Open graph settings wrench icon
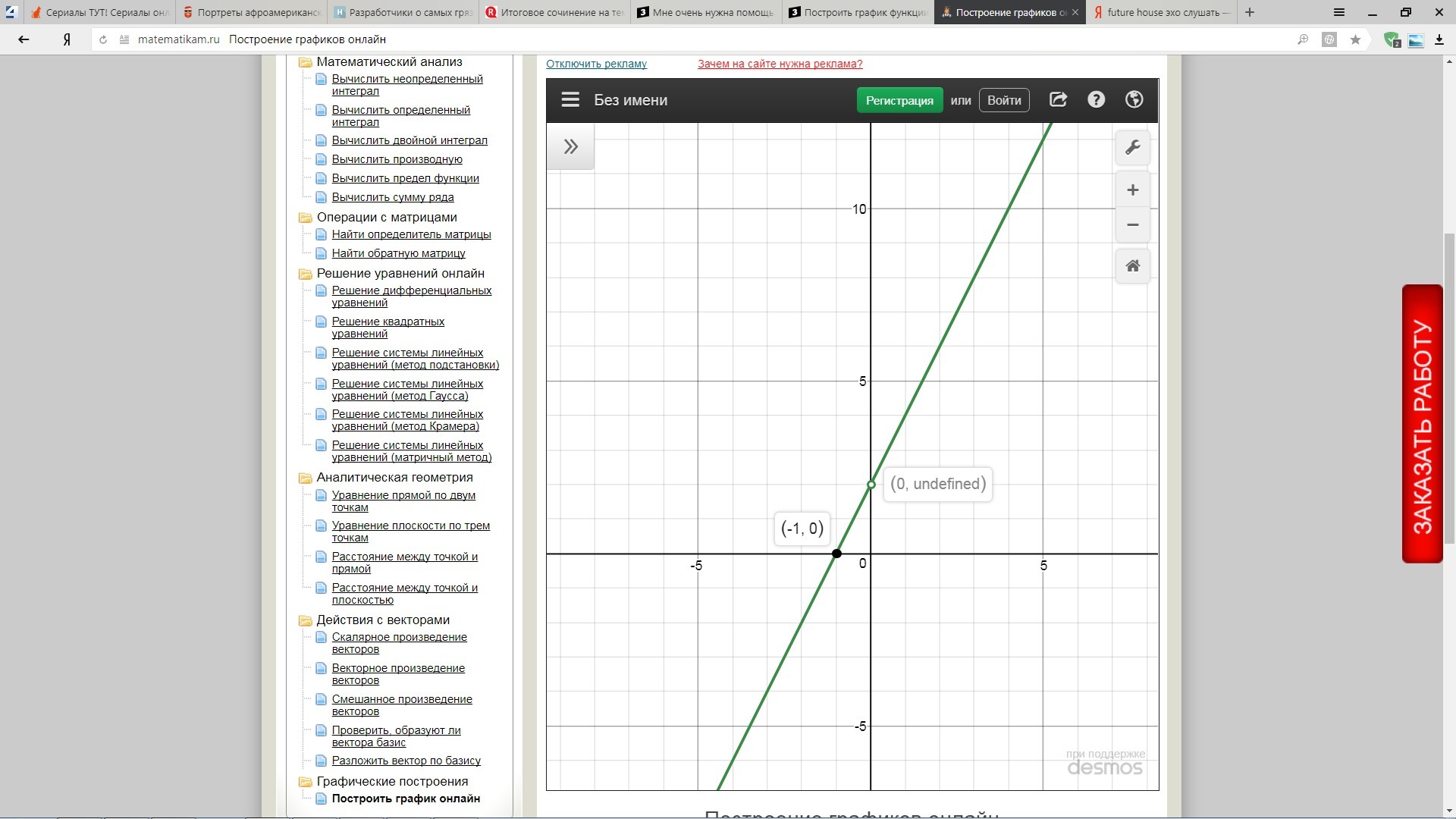Image resolution: width=1456 pixels, height=819 pixels. [x=1132, y=147]
